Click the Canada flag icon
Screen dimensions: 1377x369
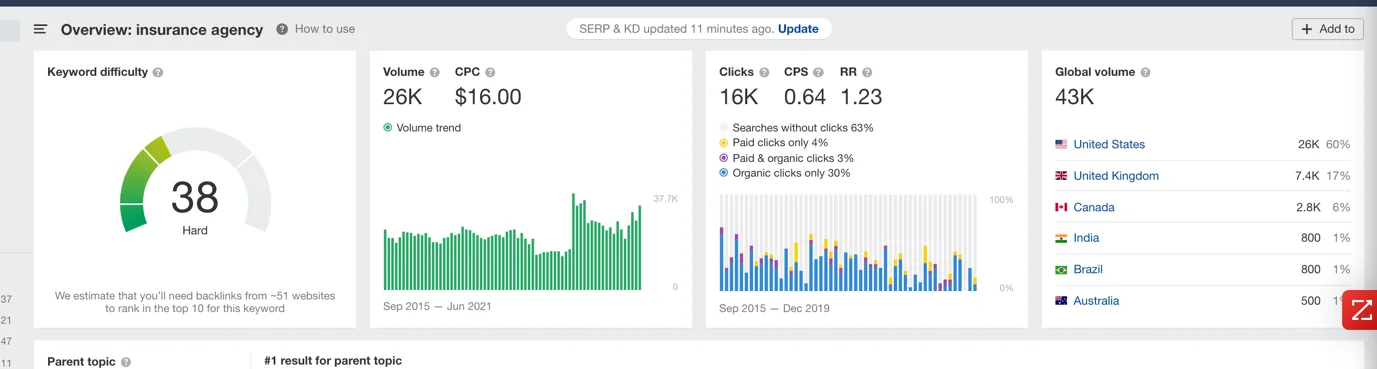point(1061,207)
